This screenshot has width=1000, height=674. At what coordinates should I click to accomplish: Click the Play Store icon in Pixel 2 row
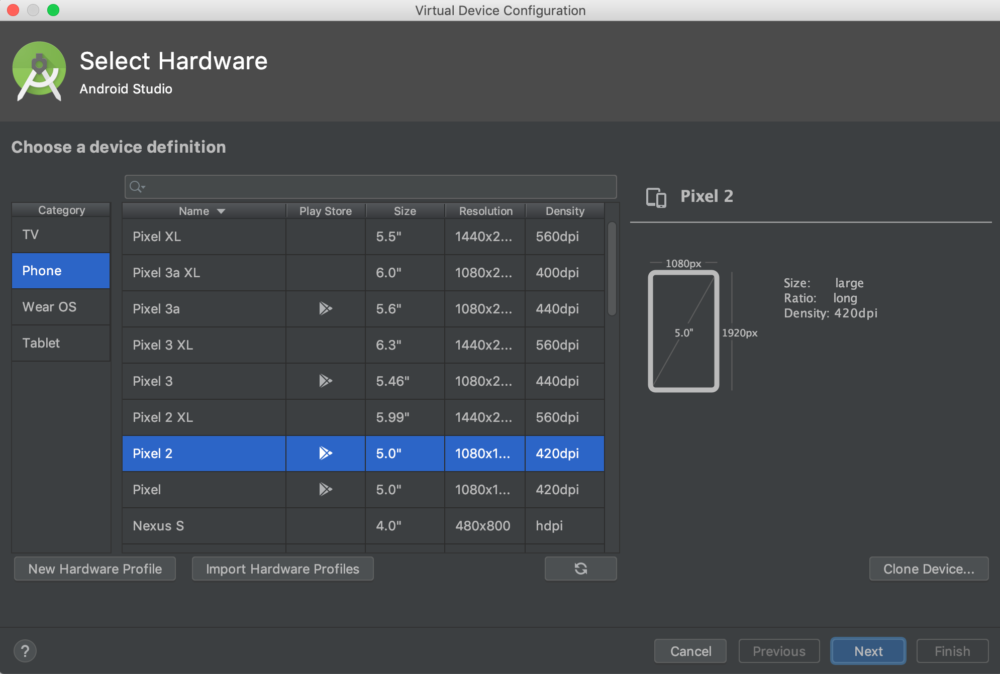coord(325,453)
